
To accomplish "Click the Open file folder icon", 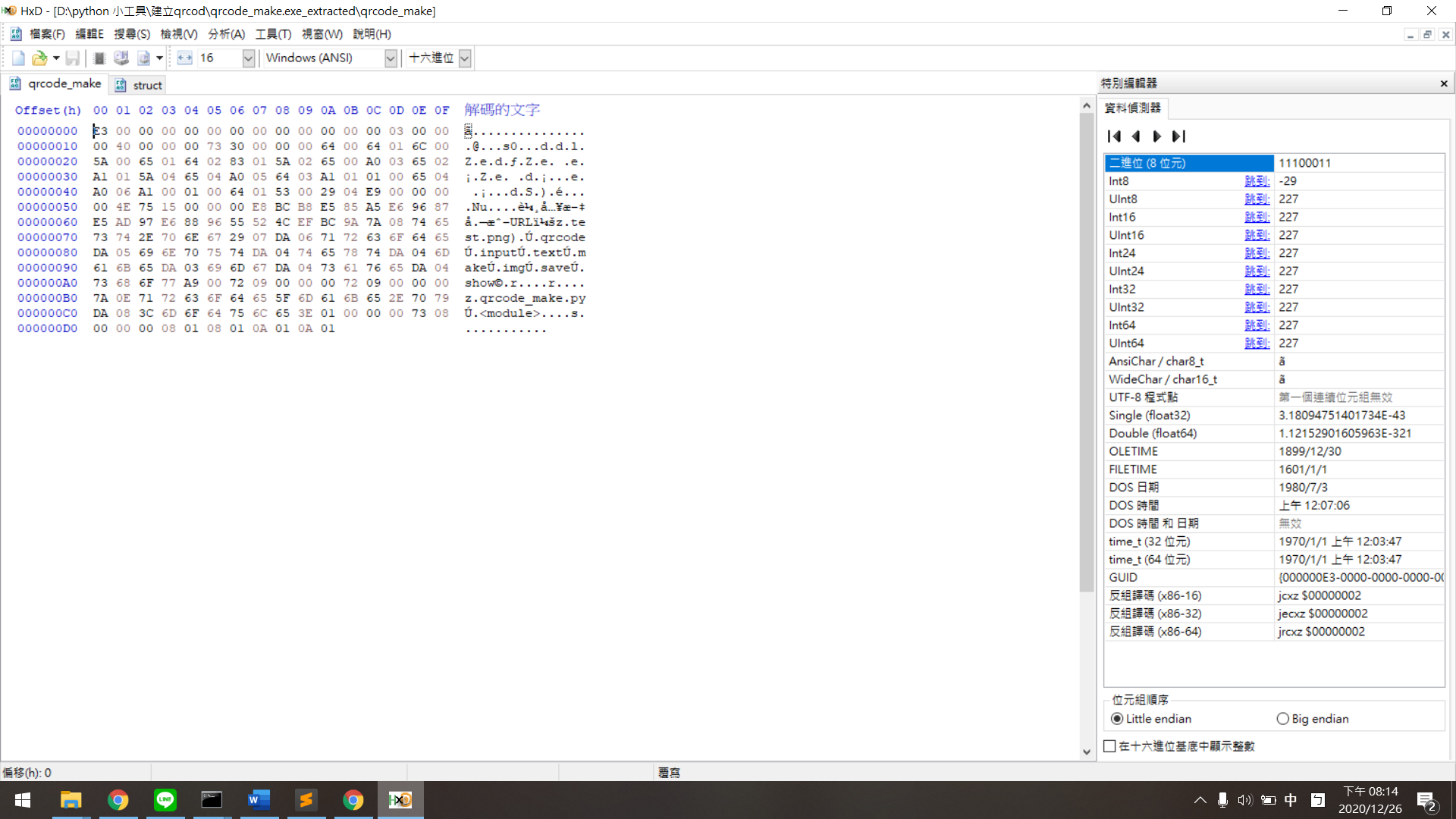I will pyautogui.click(x=39, y=58).
